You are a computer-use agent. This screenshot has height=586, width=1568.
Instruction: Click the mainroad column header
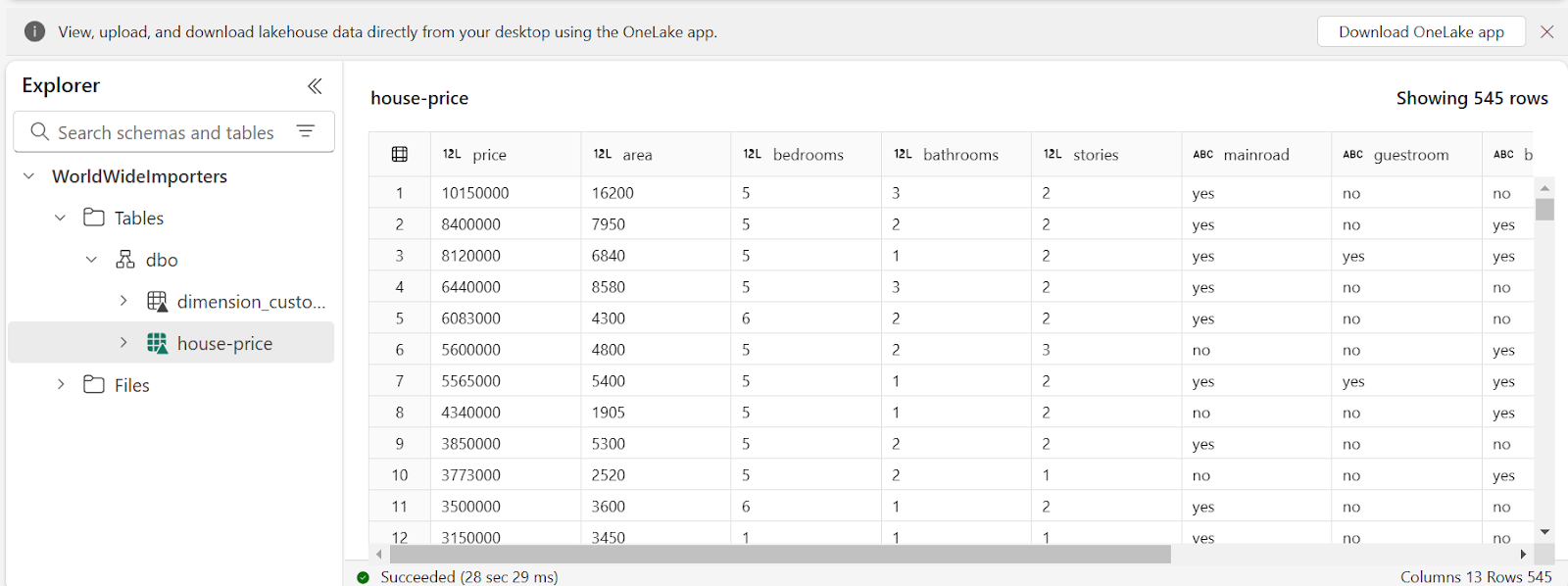click(x=1256, y=154)
